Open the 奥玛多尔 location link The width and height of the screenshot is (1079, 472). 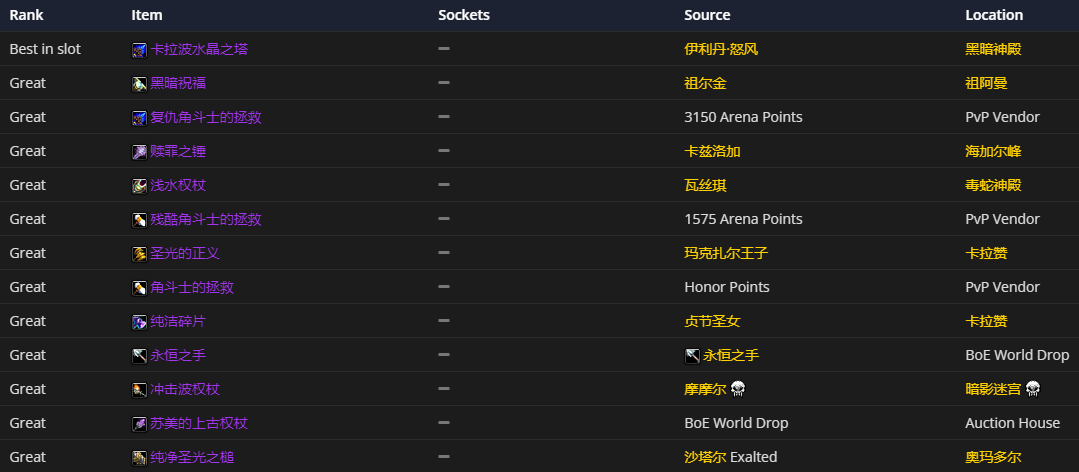(993, 457)
